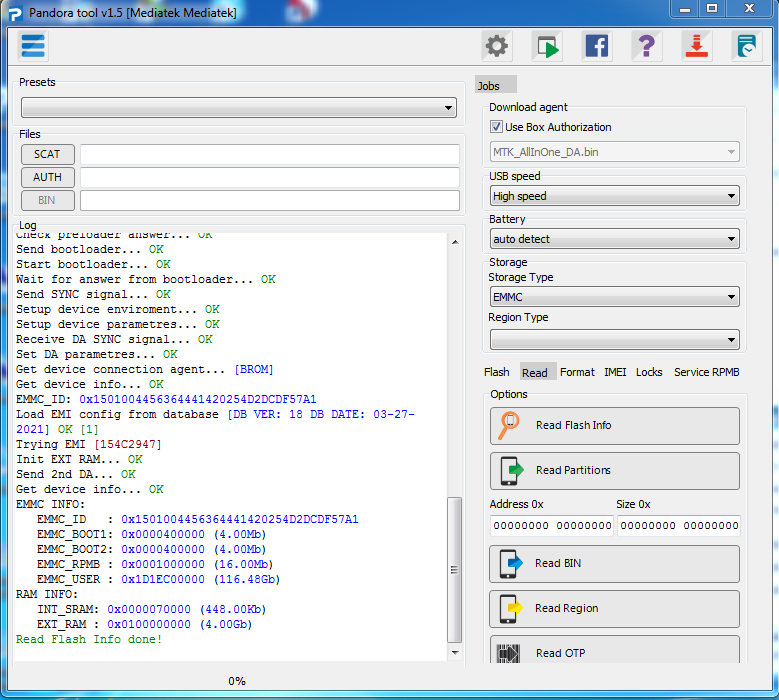The width and height of the screenshot is (779, 700).
Task: Click the Read Region button
Action: pyautogui.click(x=615, y=609)
